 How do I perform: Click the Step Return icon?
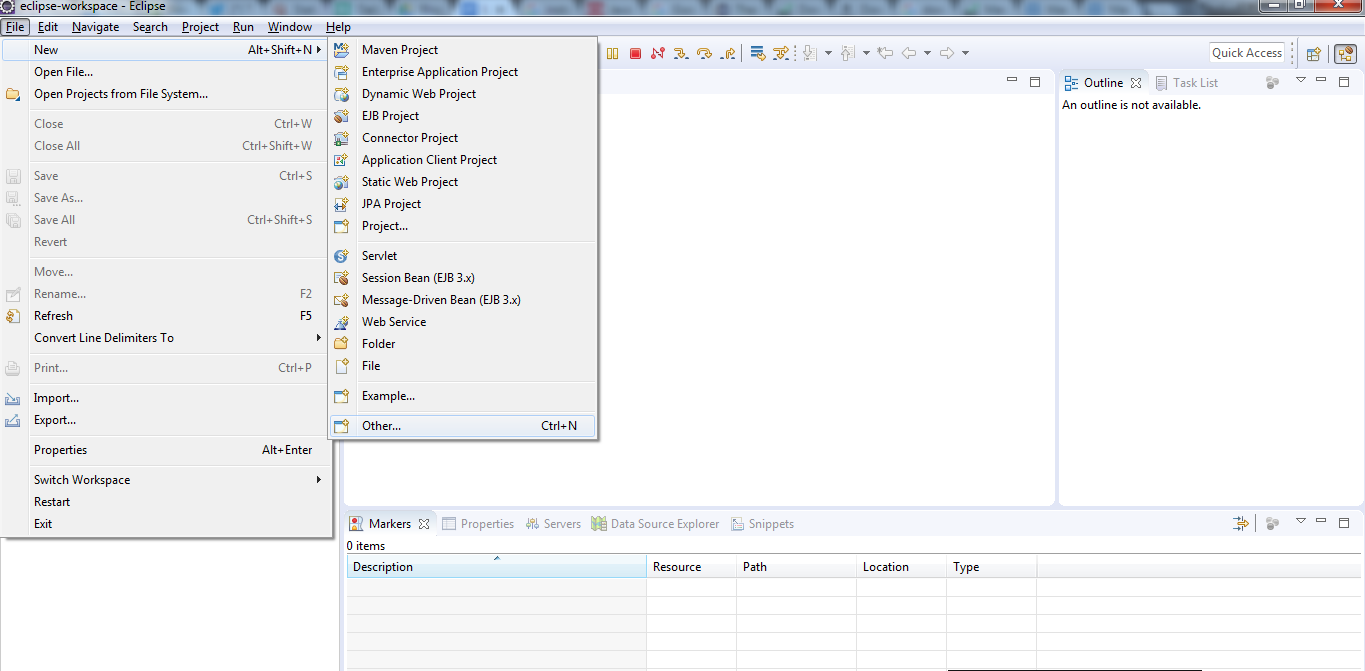pyautogui.click(x=729, y=52)
